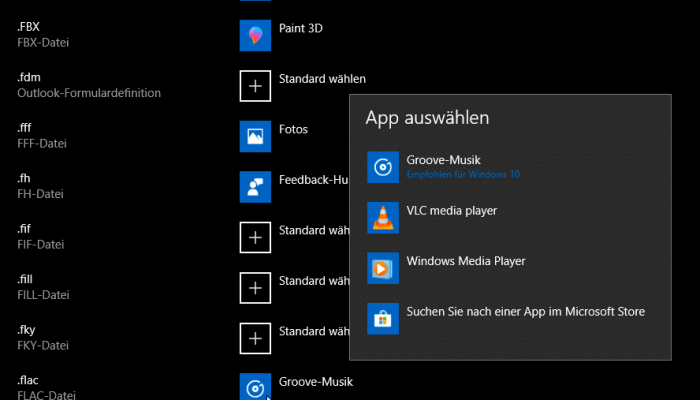Click the .fif file extension text
Image resolution: width=700 pixels, height=400 pixels.
[x=24, y=229]
